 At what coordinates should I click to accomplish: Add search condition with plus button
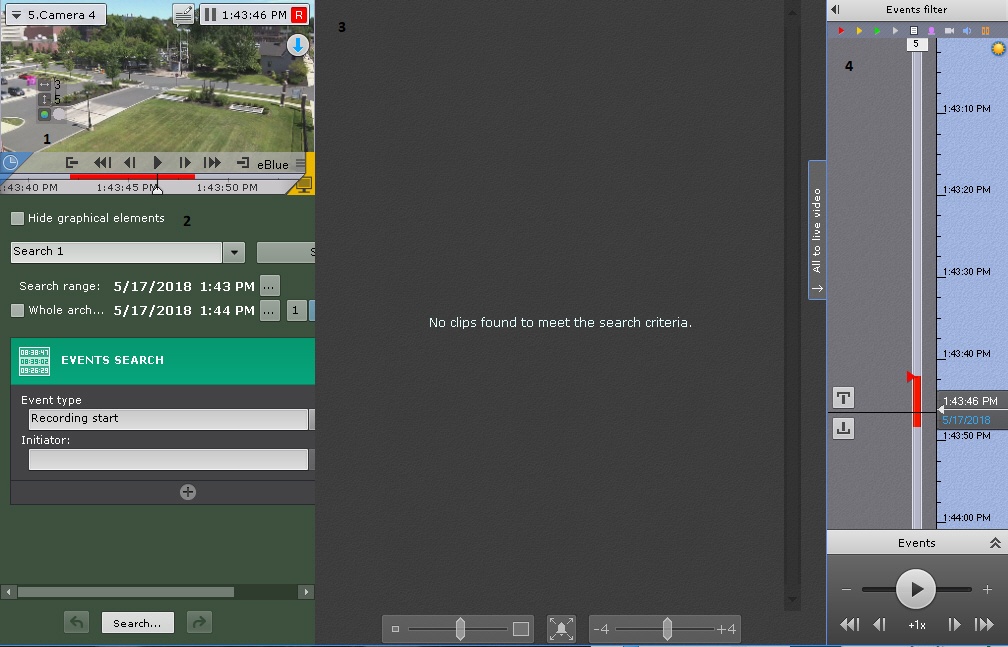[x=187, y=492]
